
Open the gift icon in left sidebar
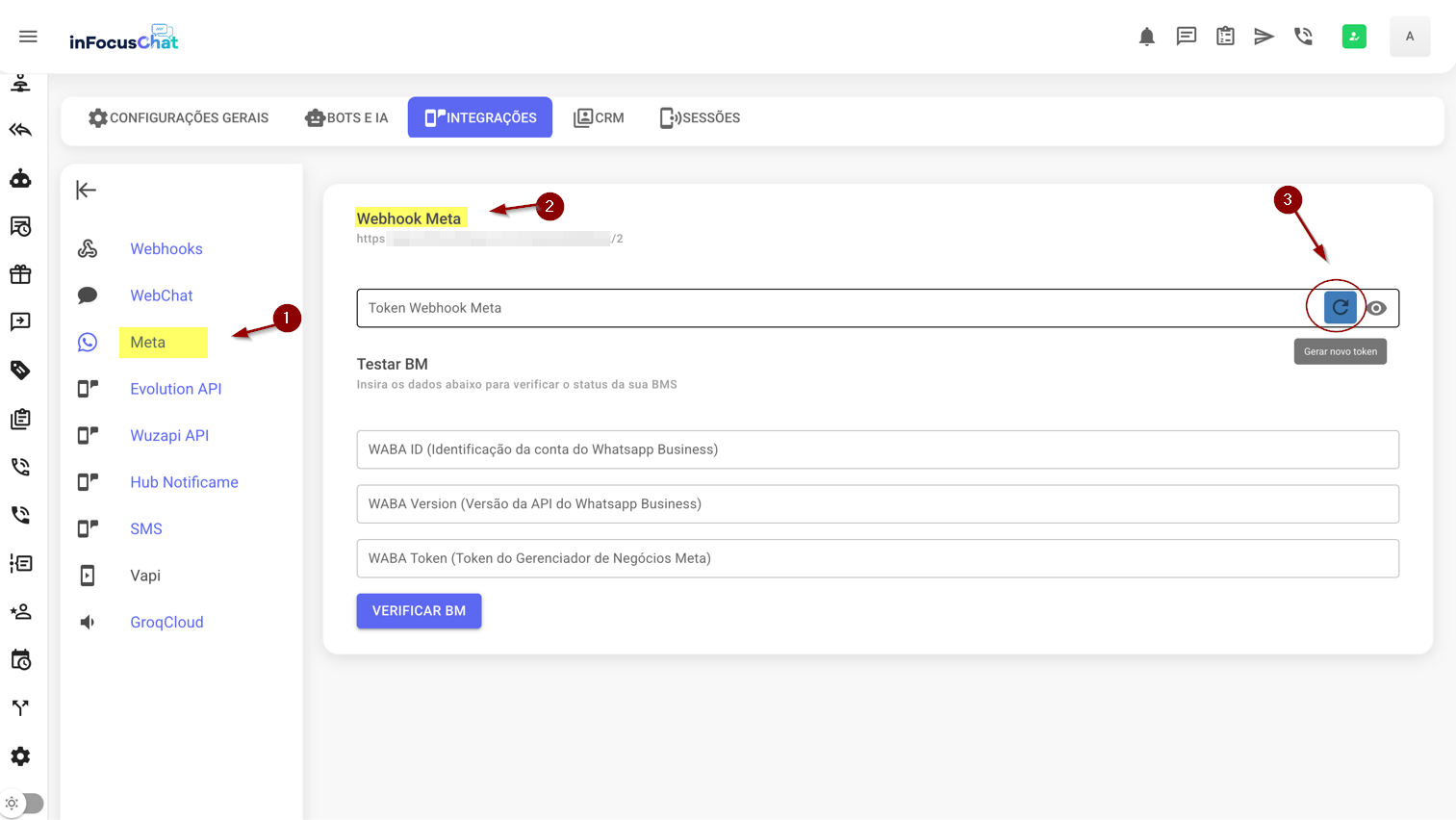tap(20, 274)
